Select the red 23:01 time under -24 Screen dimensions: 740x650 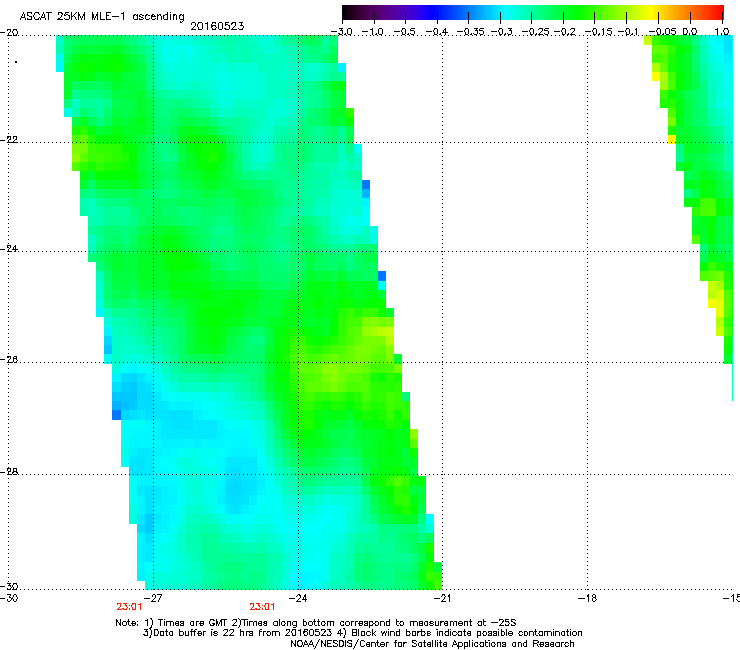[x=262, y=607]
